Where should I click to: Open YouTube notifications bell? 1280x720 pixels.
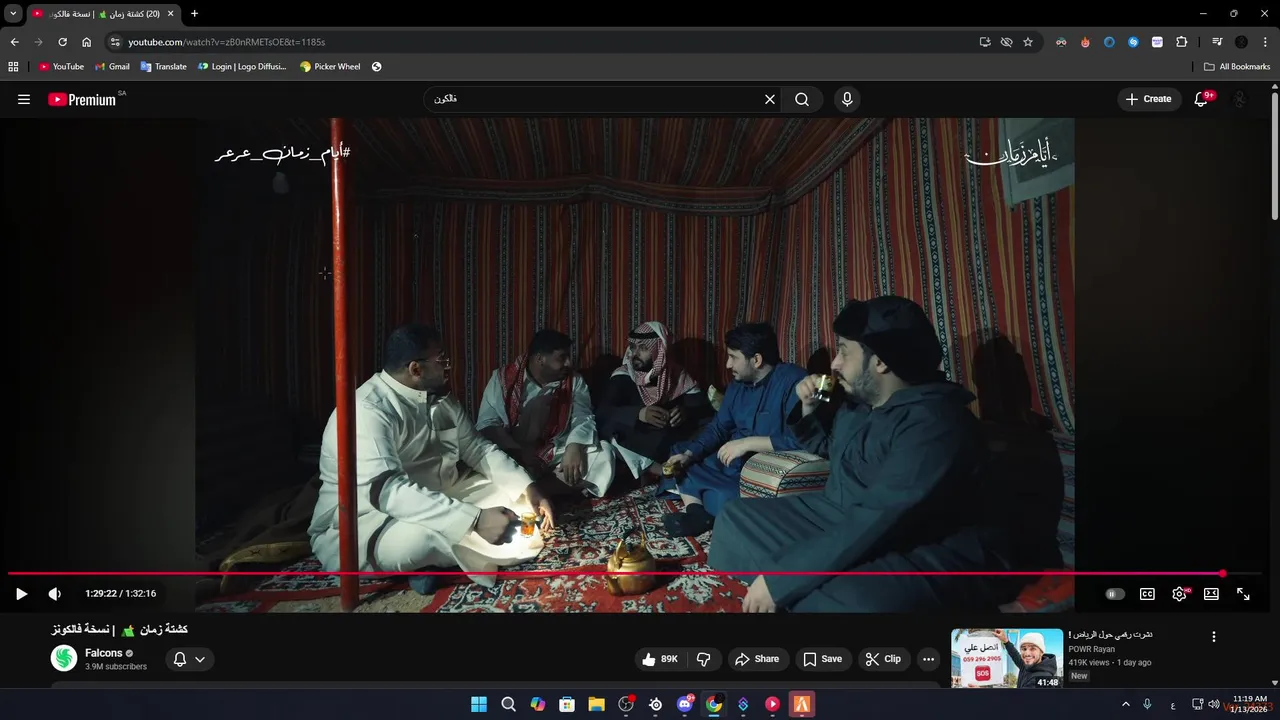[1202, 99]
